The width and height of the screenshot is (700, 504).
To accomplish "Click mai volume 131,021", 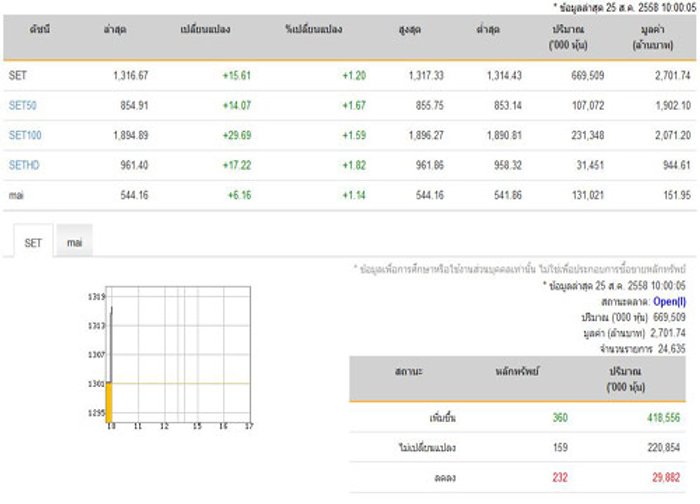I will (x=588, y=195).
